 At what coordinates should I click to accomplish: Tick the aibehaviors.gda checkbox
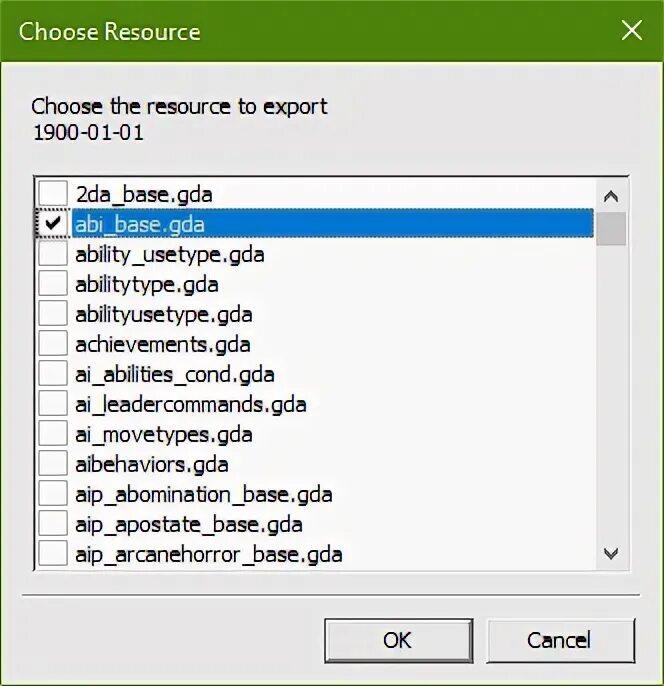[53, 464]
